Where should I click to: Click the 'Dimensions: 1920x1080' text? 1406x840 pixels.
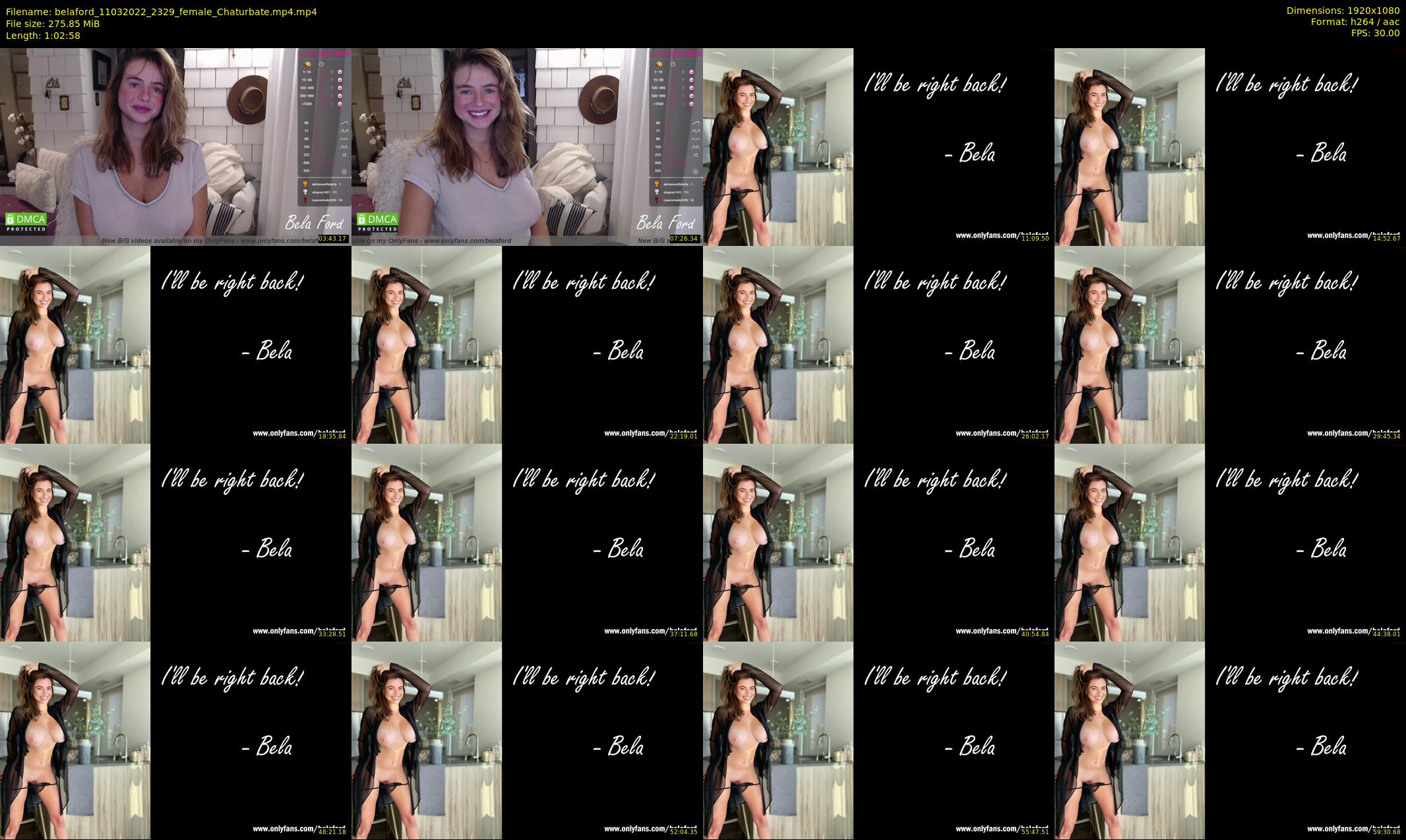(x=1343, y=11)
